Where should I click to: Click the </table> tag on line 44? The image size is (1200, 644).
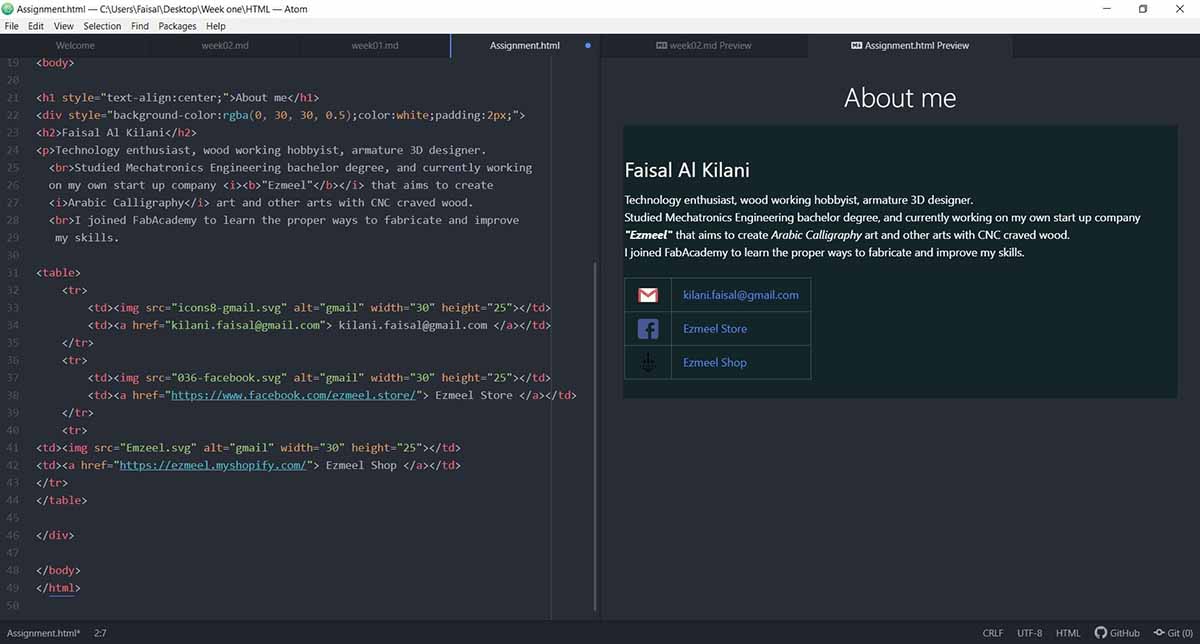pos(61,500)
